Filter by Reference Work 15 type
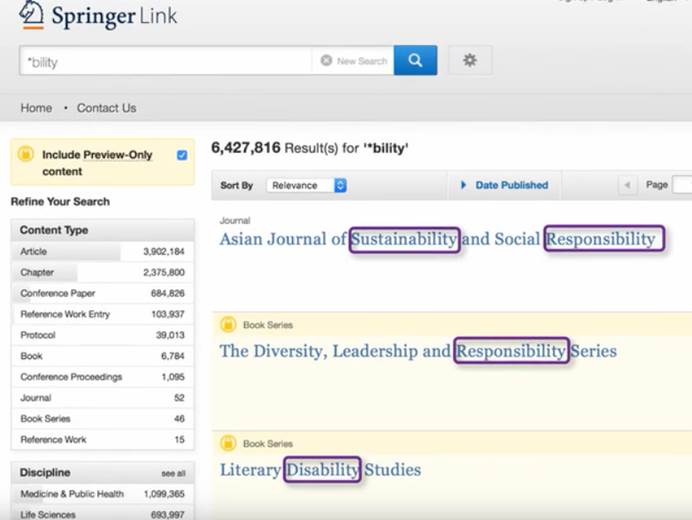Viewport: 692px width, 520px height. point(102,439)
